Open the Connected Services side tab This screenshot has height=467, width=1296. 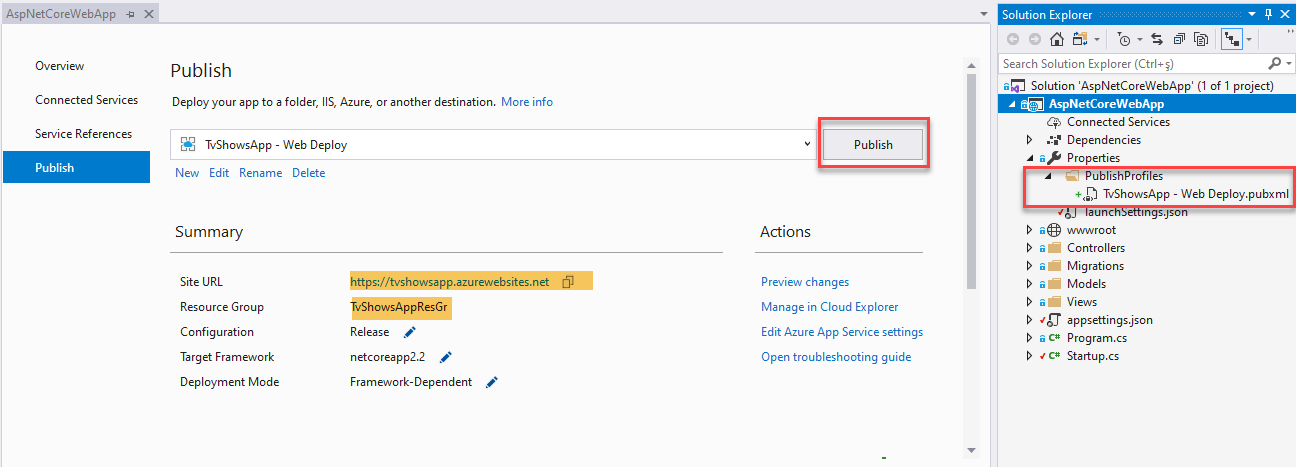(x=86, y=100)
